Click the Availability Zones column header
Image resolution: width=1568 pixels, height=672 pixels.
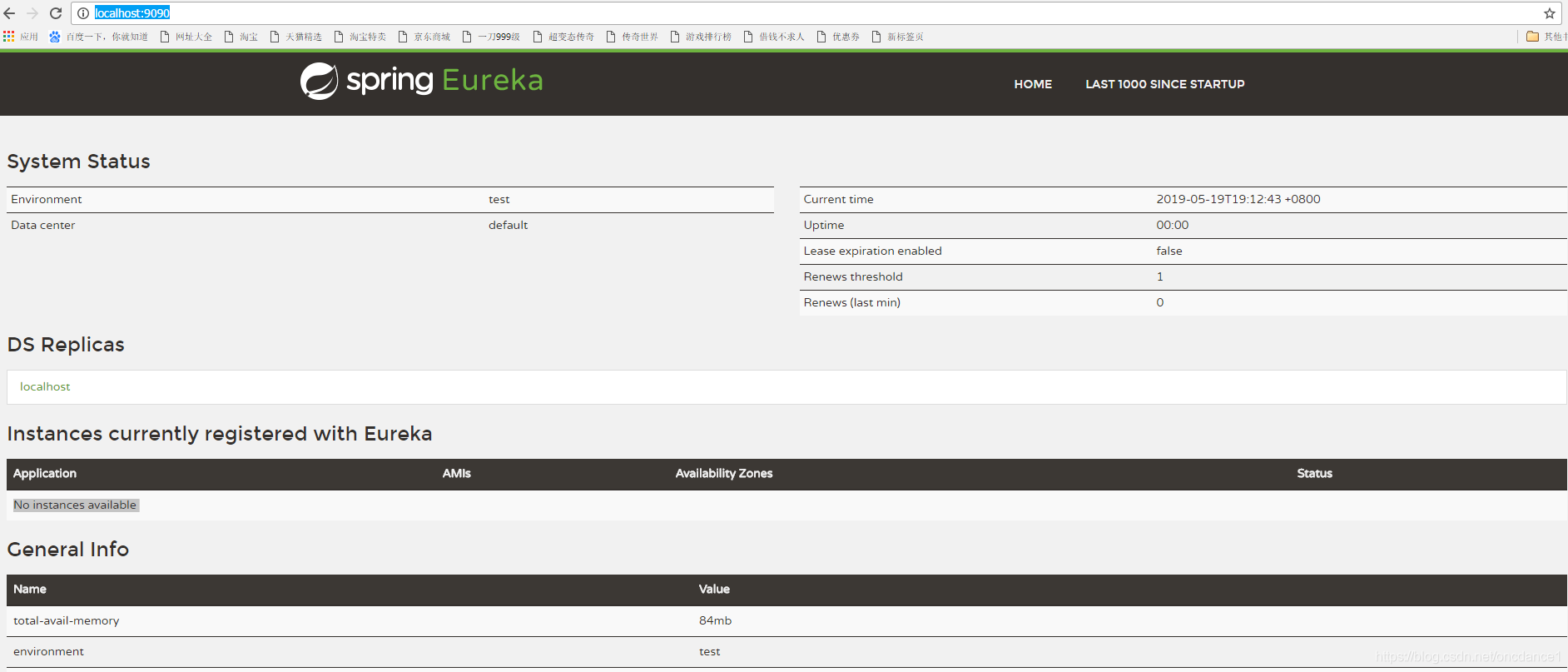pyautogui.click(x=724, y=473)
